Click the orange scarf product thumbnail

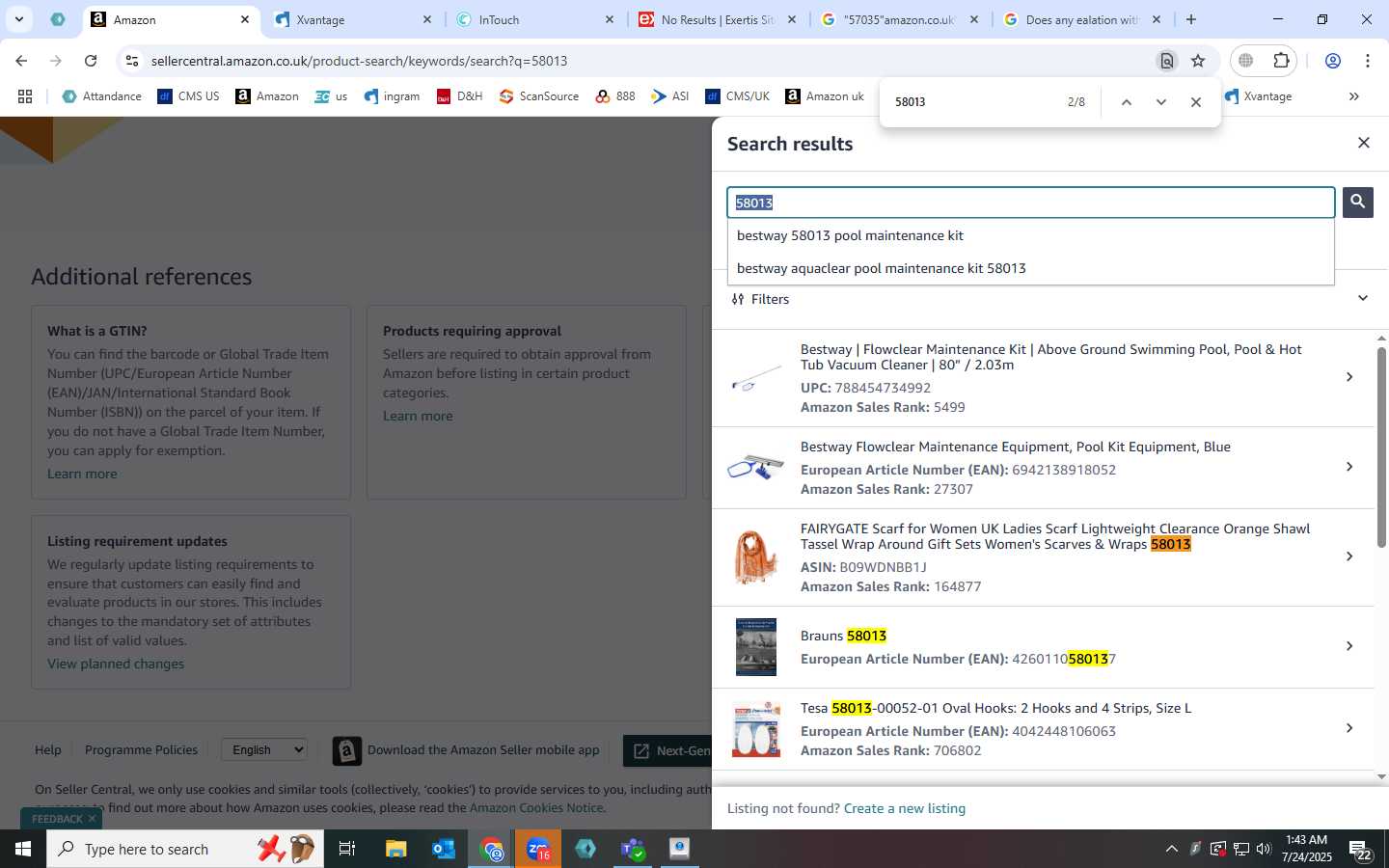tap(755, 557)
